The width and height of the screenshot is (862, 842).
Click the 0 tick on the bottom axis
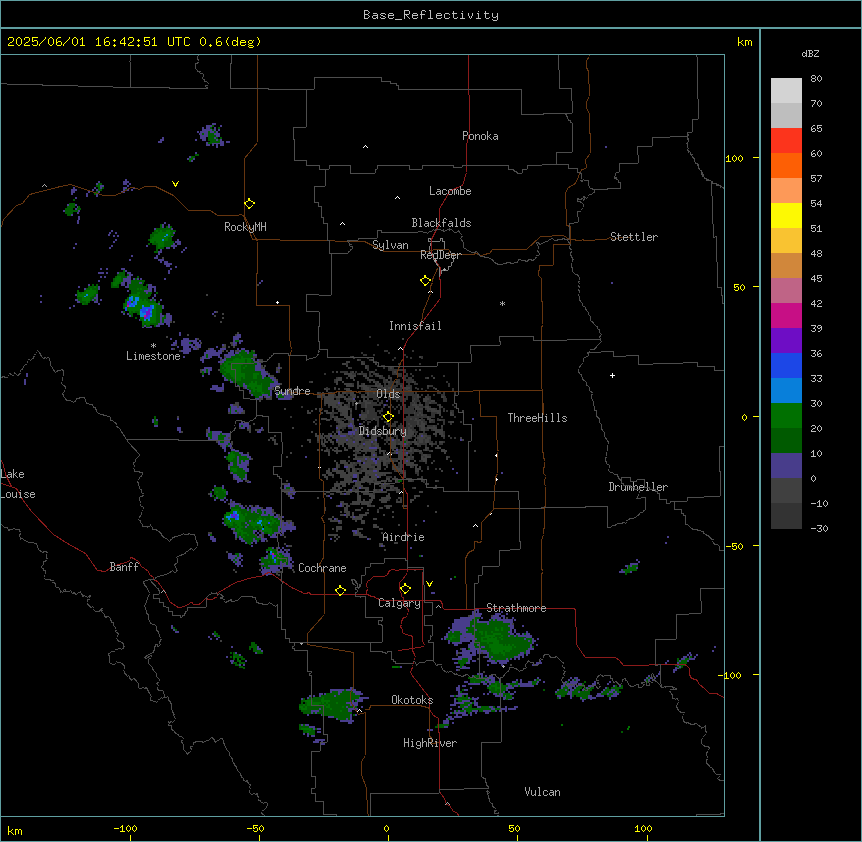coord(386,828)
